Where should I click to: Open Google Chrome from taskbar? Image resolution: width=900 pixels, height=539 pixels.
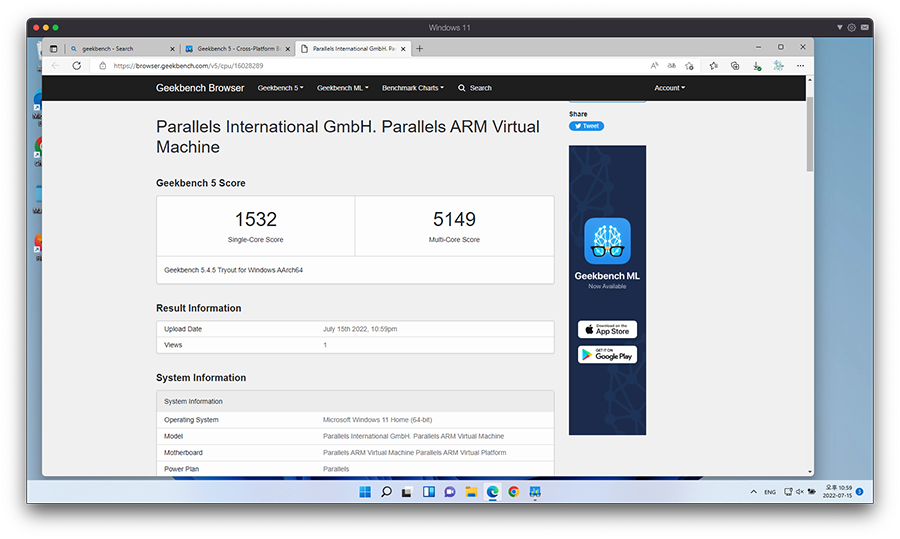click(x=514, y=492)
